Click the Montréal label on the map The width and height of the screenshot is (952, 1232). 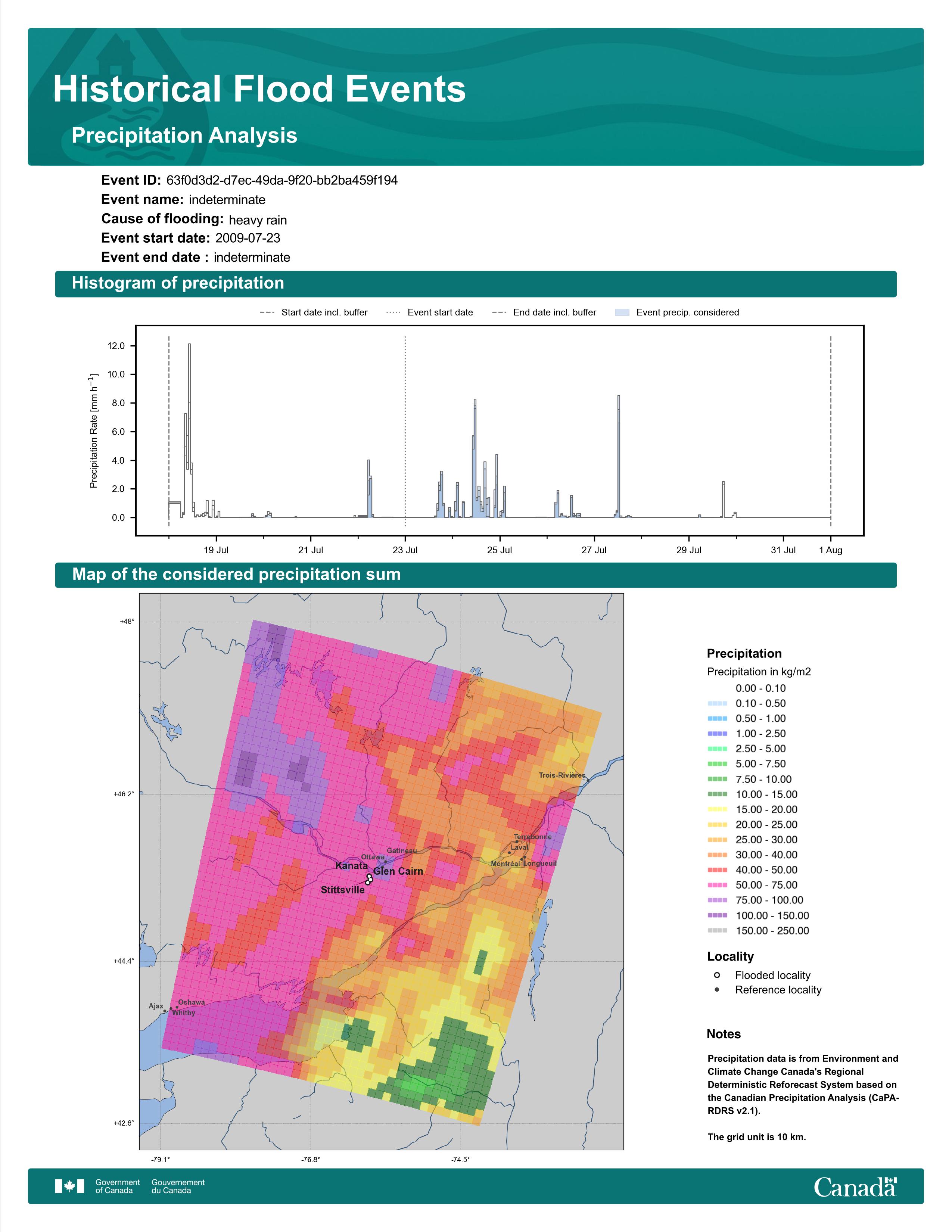[x=505, y=864]
